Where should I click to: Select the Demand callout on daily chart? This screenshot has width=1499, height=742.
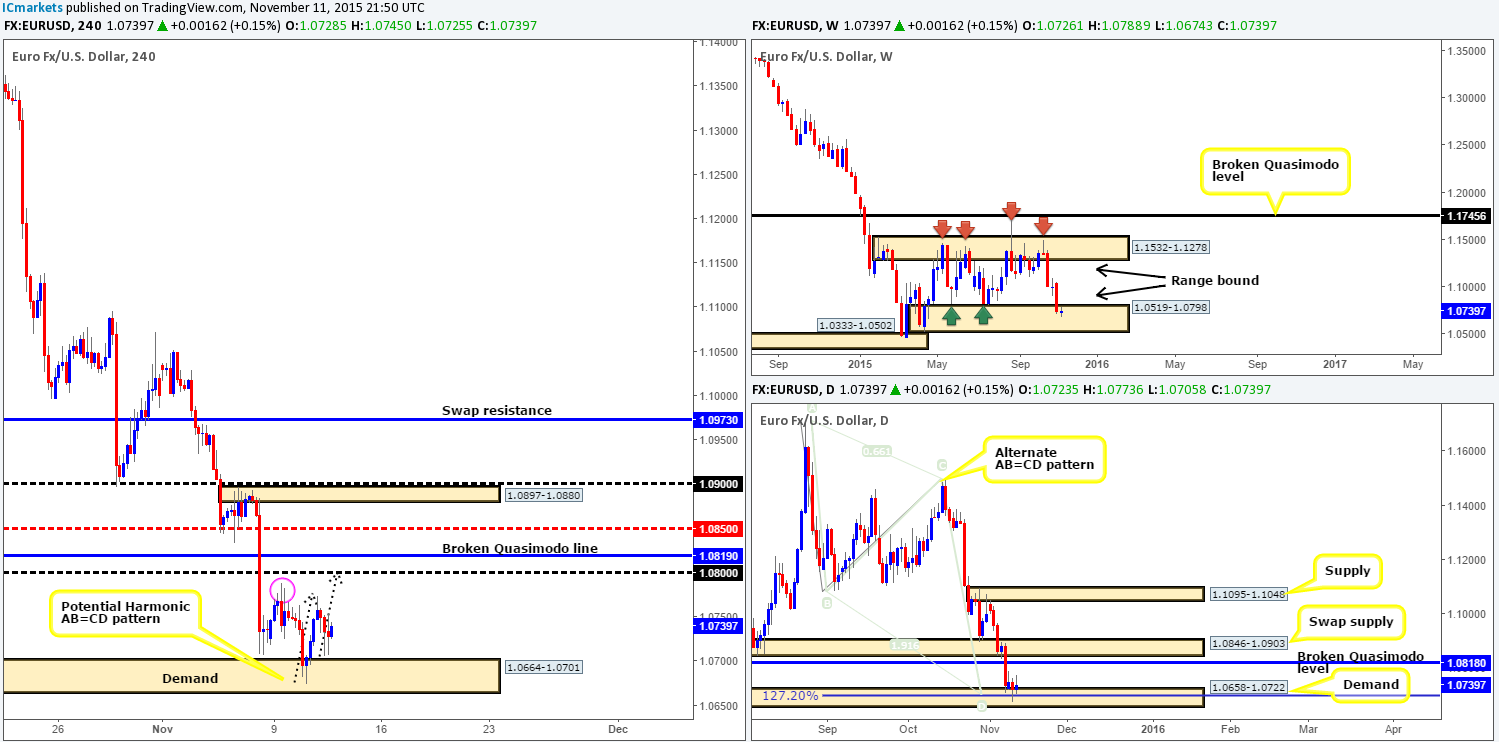tap(1370, 685)
